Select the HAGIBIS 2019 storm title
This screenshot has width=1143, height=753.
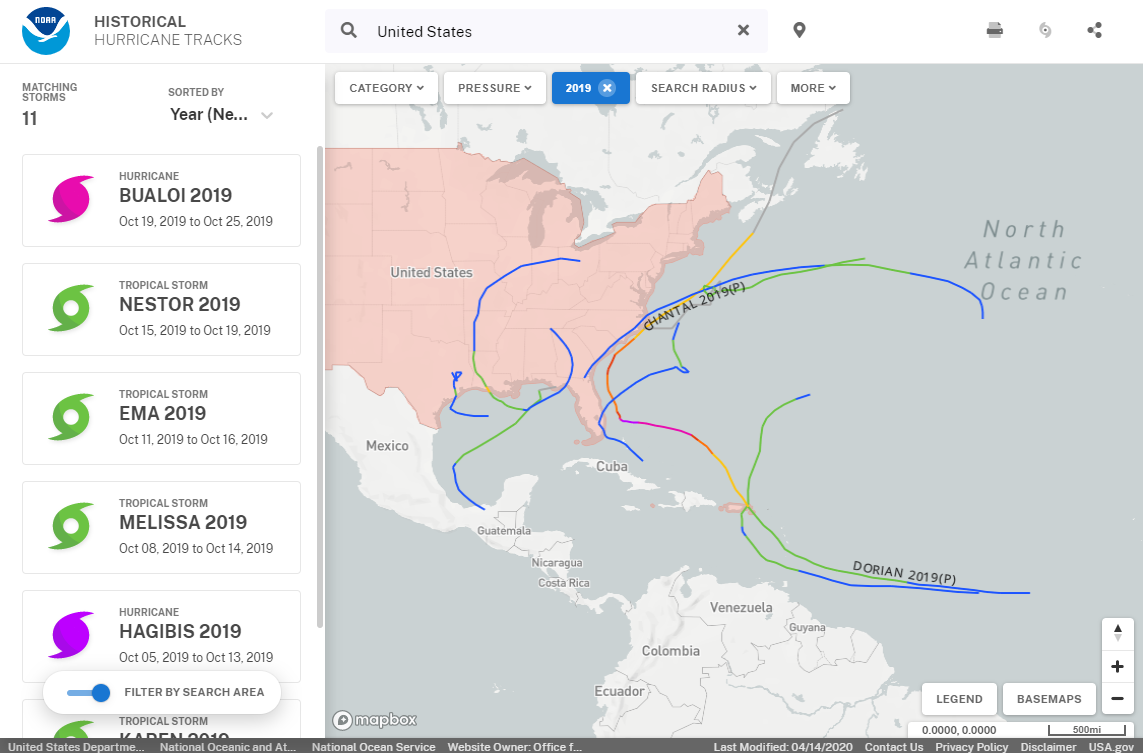[x=180, y=631]
